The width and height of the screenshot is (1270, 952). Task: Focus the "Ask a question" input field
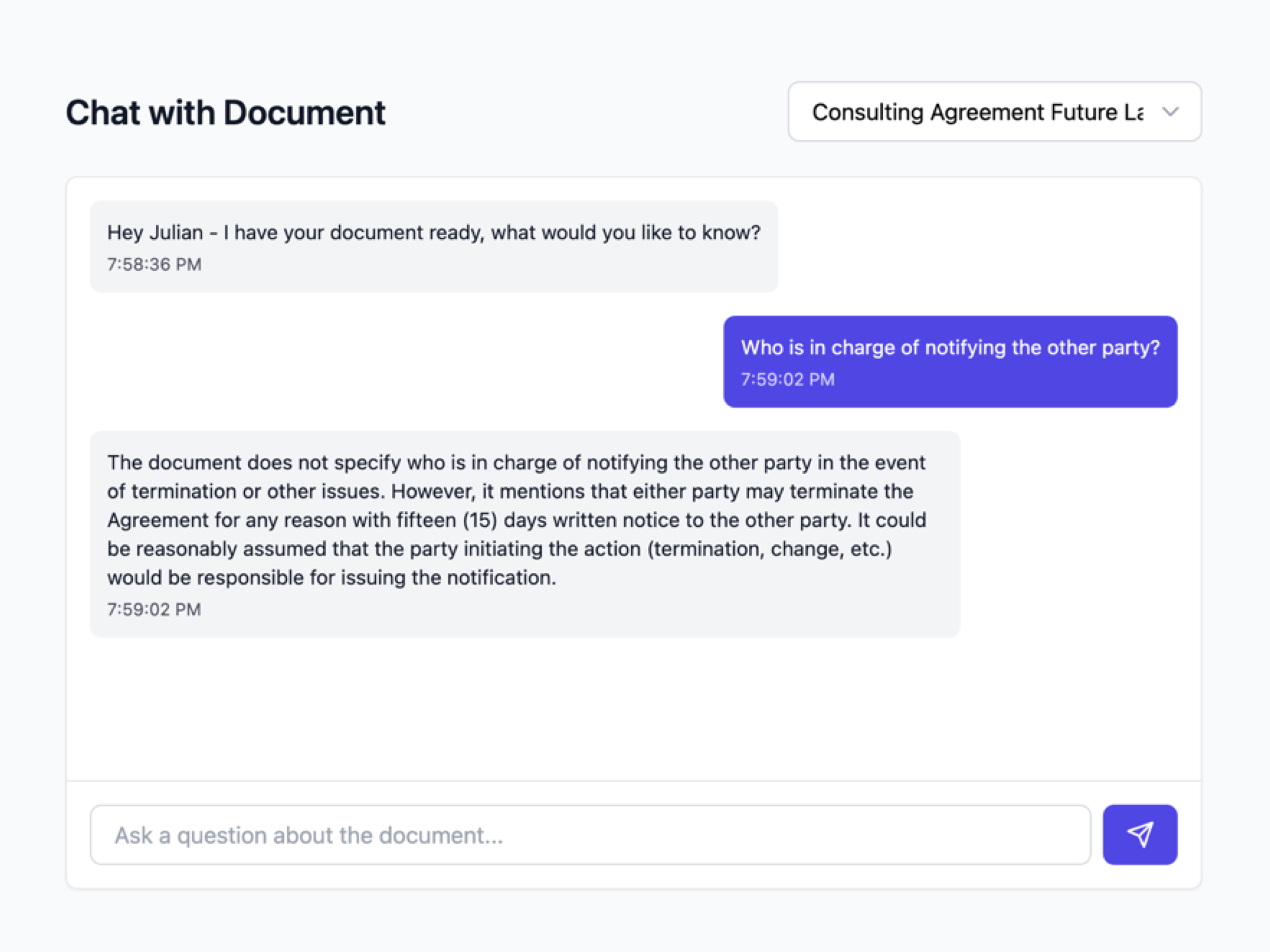pos(590,835)
